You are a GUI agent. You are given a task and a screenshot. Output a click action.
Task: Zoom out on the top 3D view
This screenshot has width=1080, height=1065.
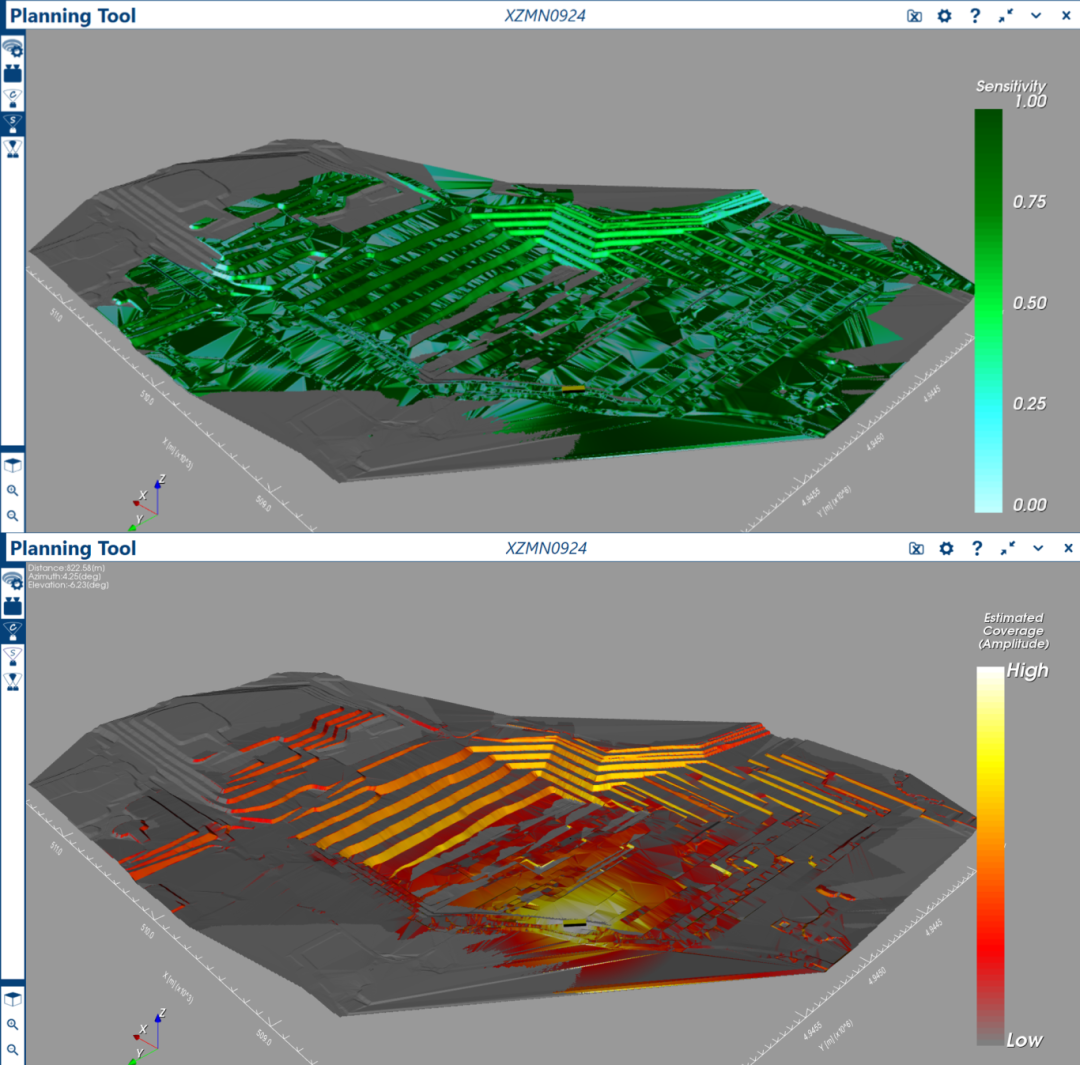click(x=13, y=516)
